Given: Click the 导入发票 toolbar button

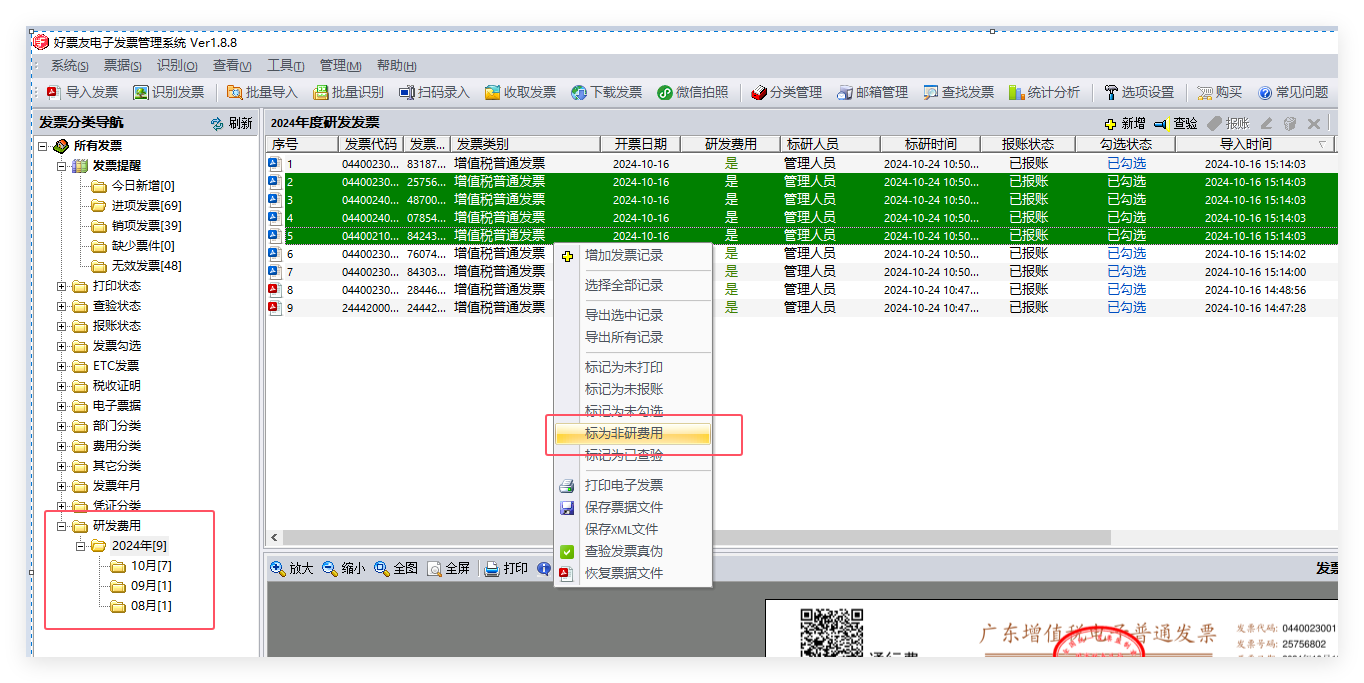Looking at the screenshot, I should (x=82, y=92).
